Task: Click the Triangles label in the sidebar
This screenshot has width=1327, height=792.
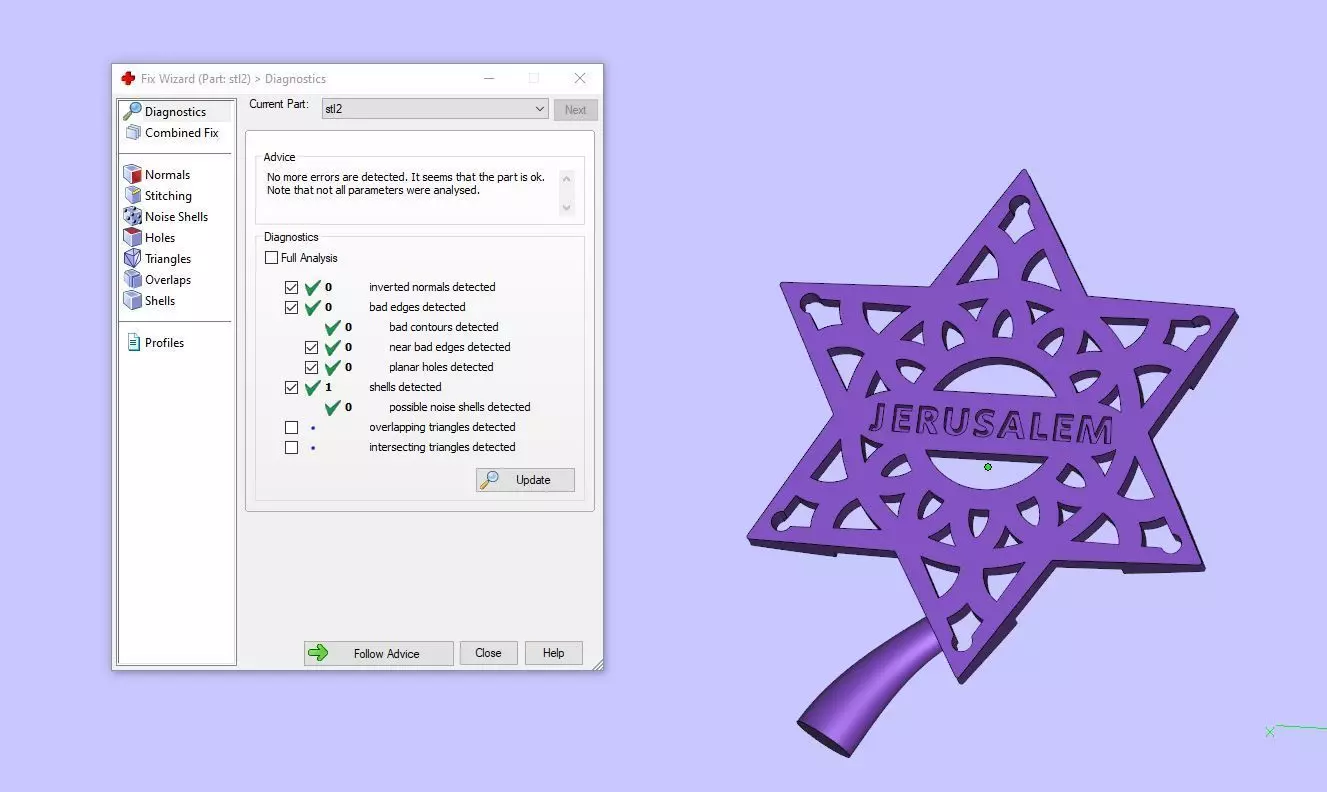Action: click(168, 259)
